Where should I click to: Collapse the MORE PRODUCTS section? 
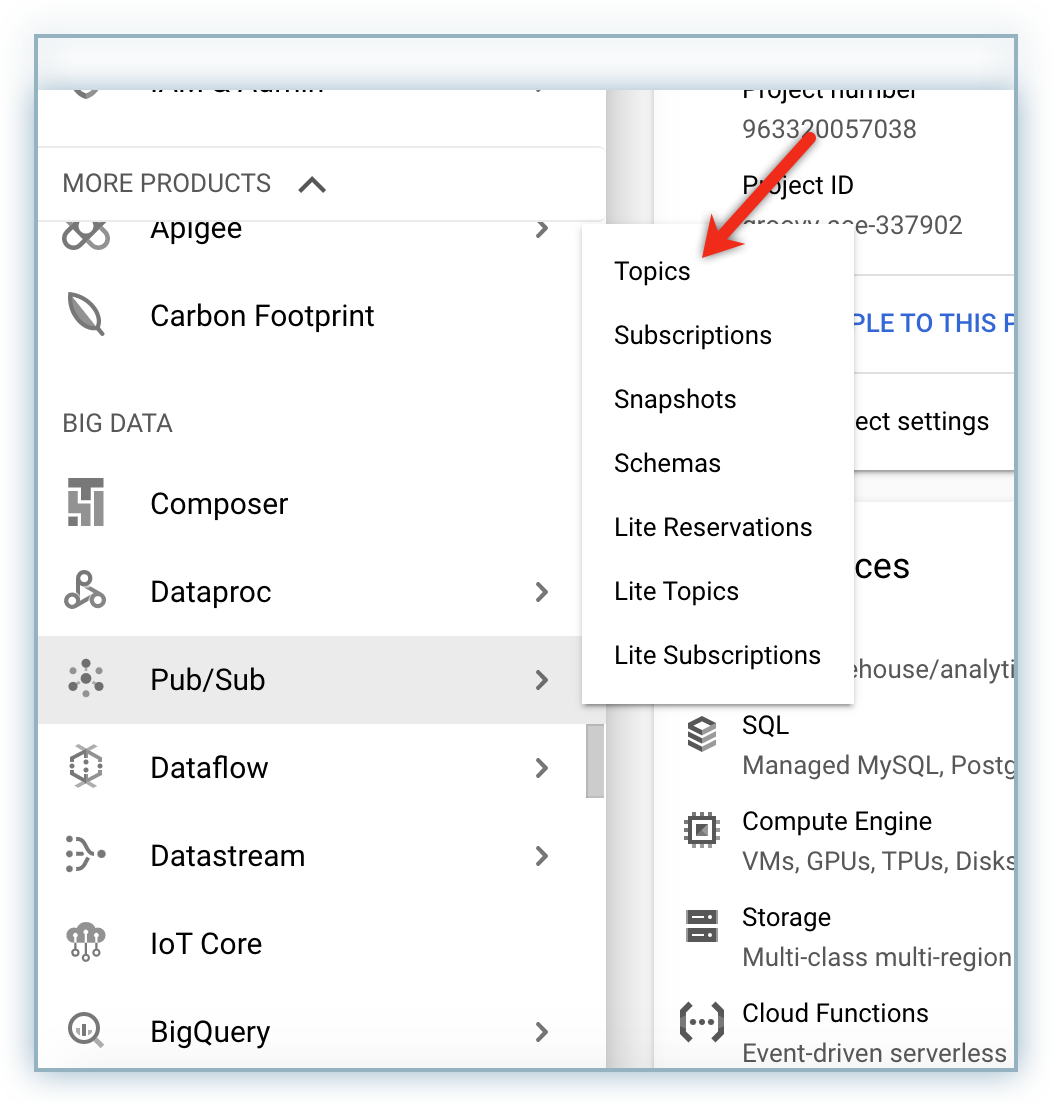pos(312,184)
